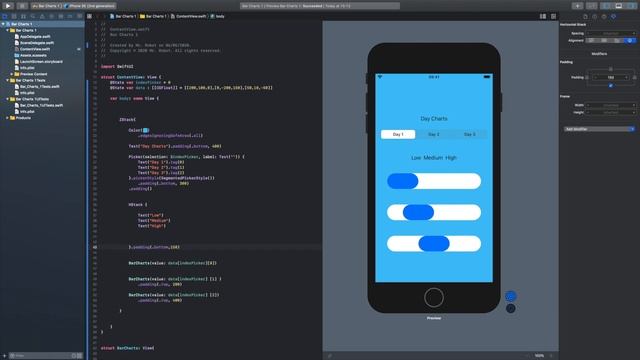The width and height of the screenshot is (640, 360).
Task: Open the related items menu in editor
Action: (89, 16)
